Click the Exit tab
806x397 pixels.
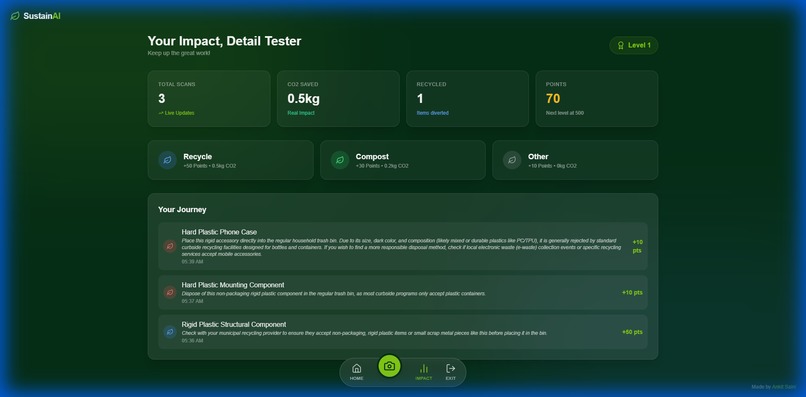[x=450, y=372]
